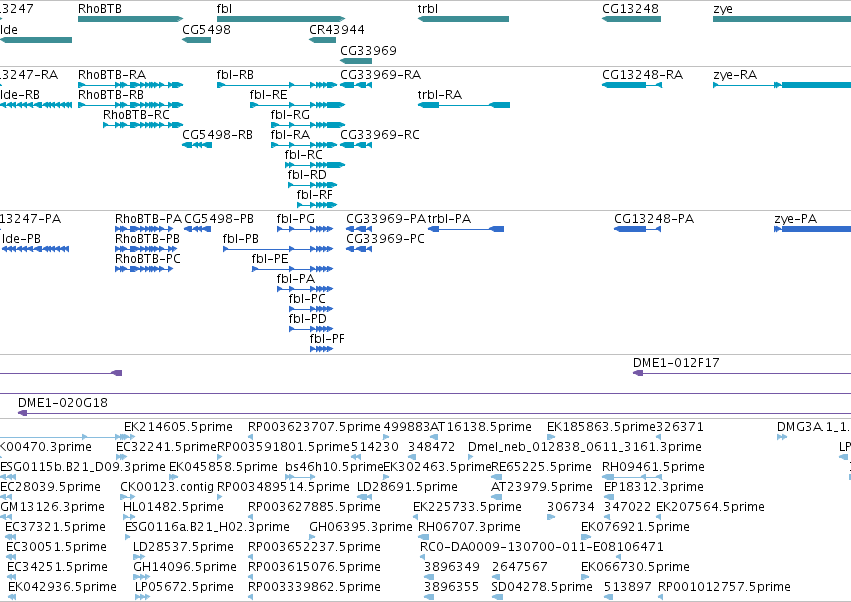Screen dimensions: 851x602
Task: Select the fbl-PE protein label
Action: point(270,259)
